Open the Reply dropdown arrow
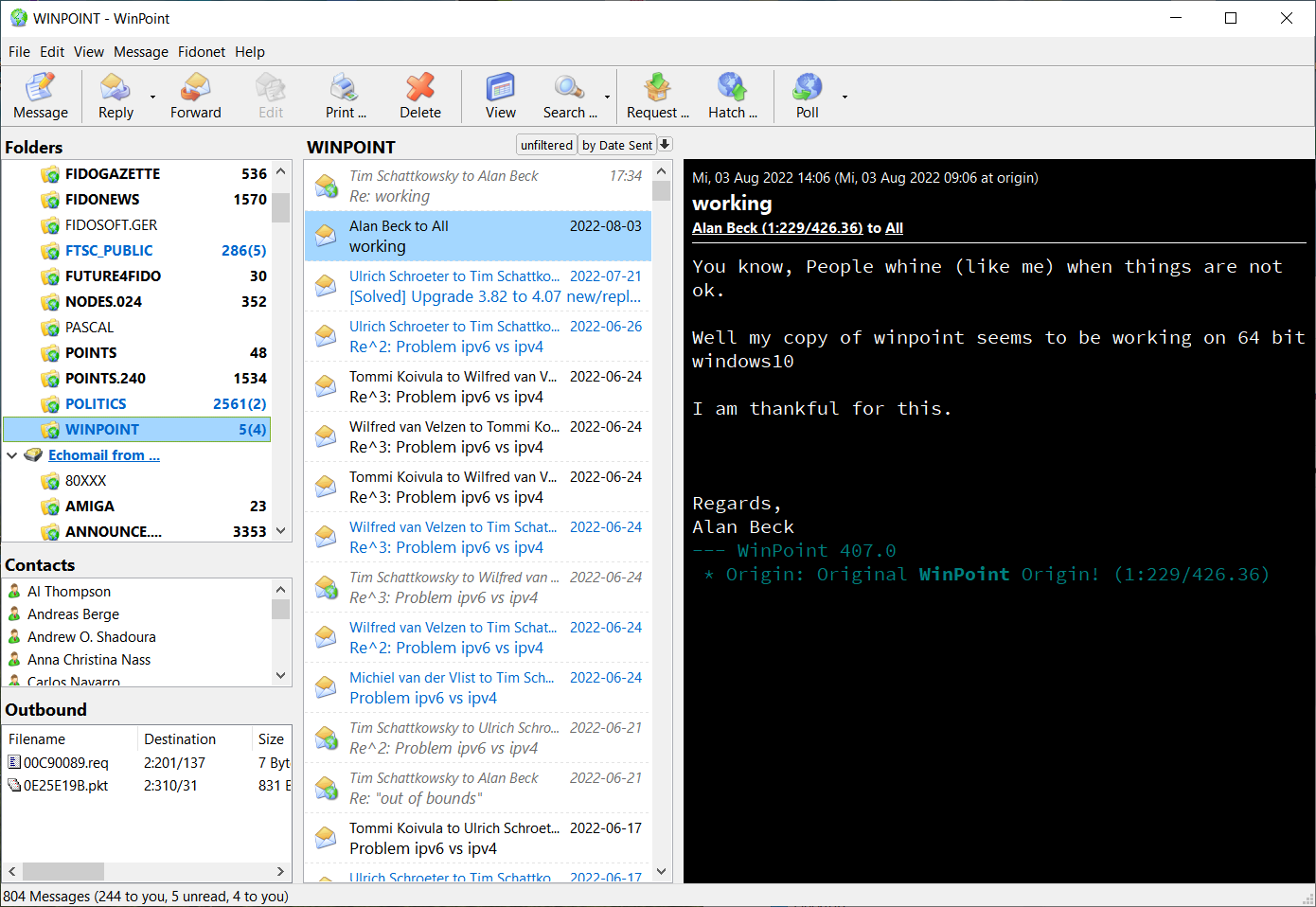The height and width of the screenshot is (907, 1316). [152, 97]
